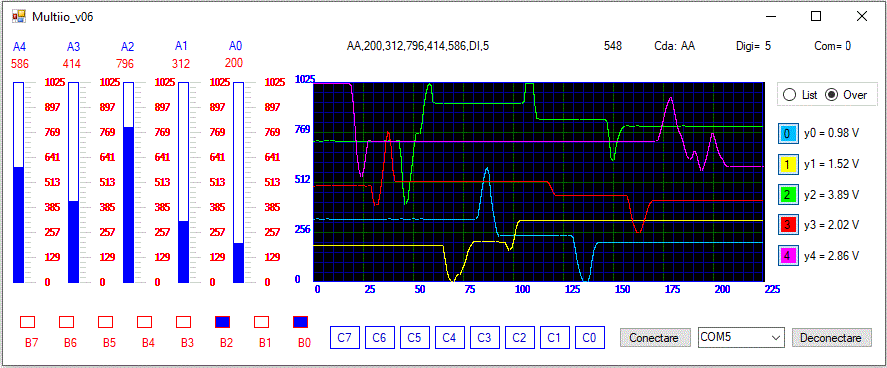
Task: Click the A2 analog level bar
Action: pos(128,182)
